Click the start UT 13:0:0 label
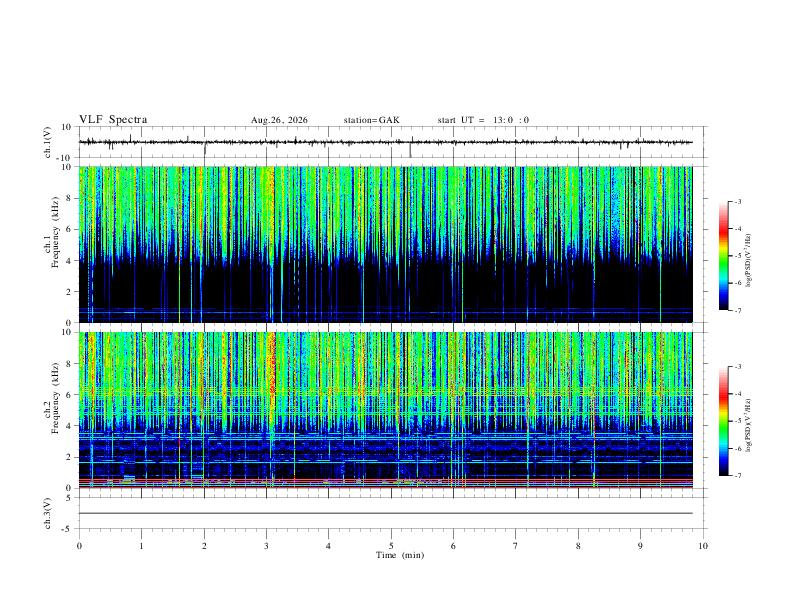792x612 pixels. tap(483, 120)
